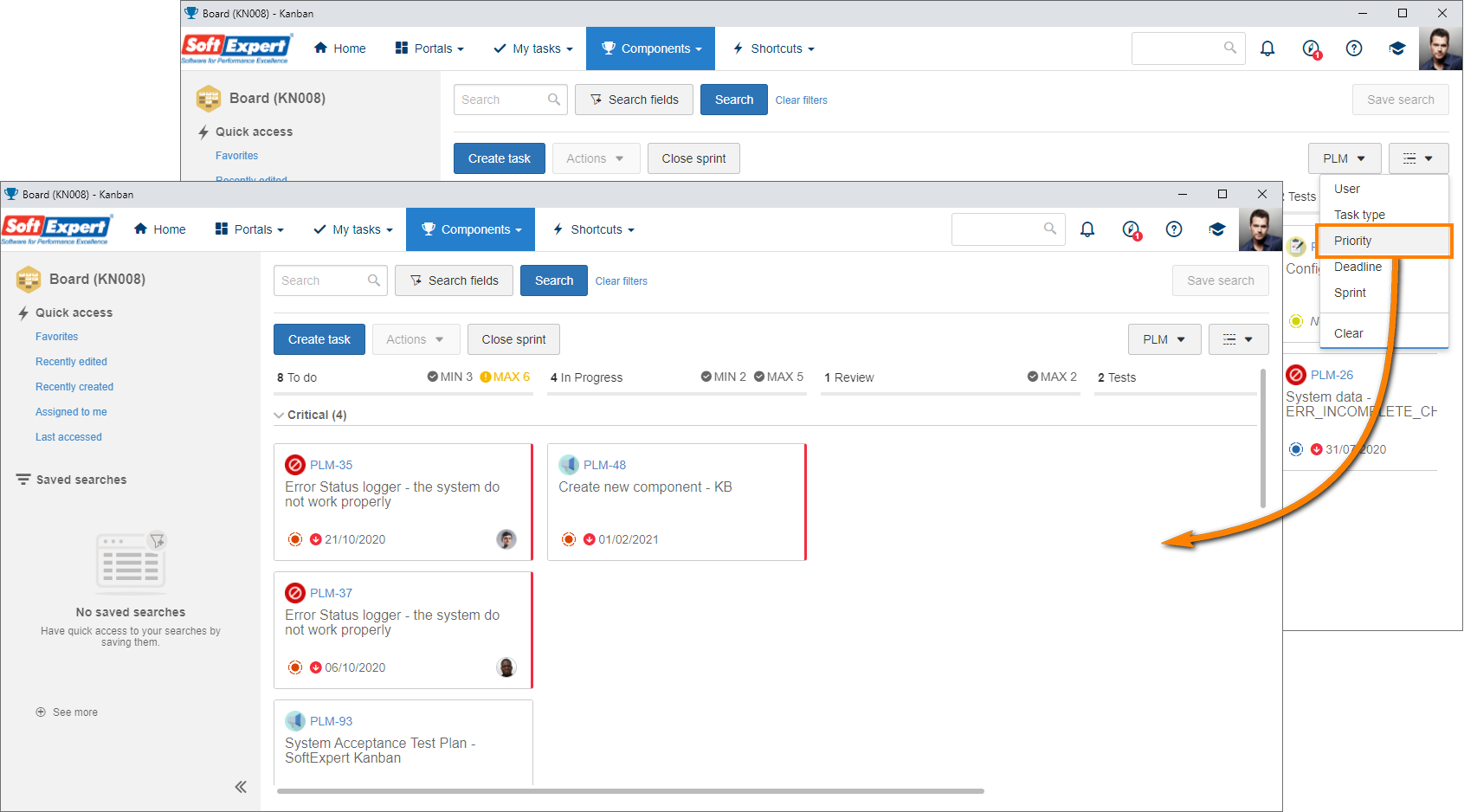Open the PLM-48 task link

tap(605, 465)
